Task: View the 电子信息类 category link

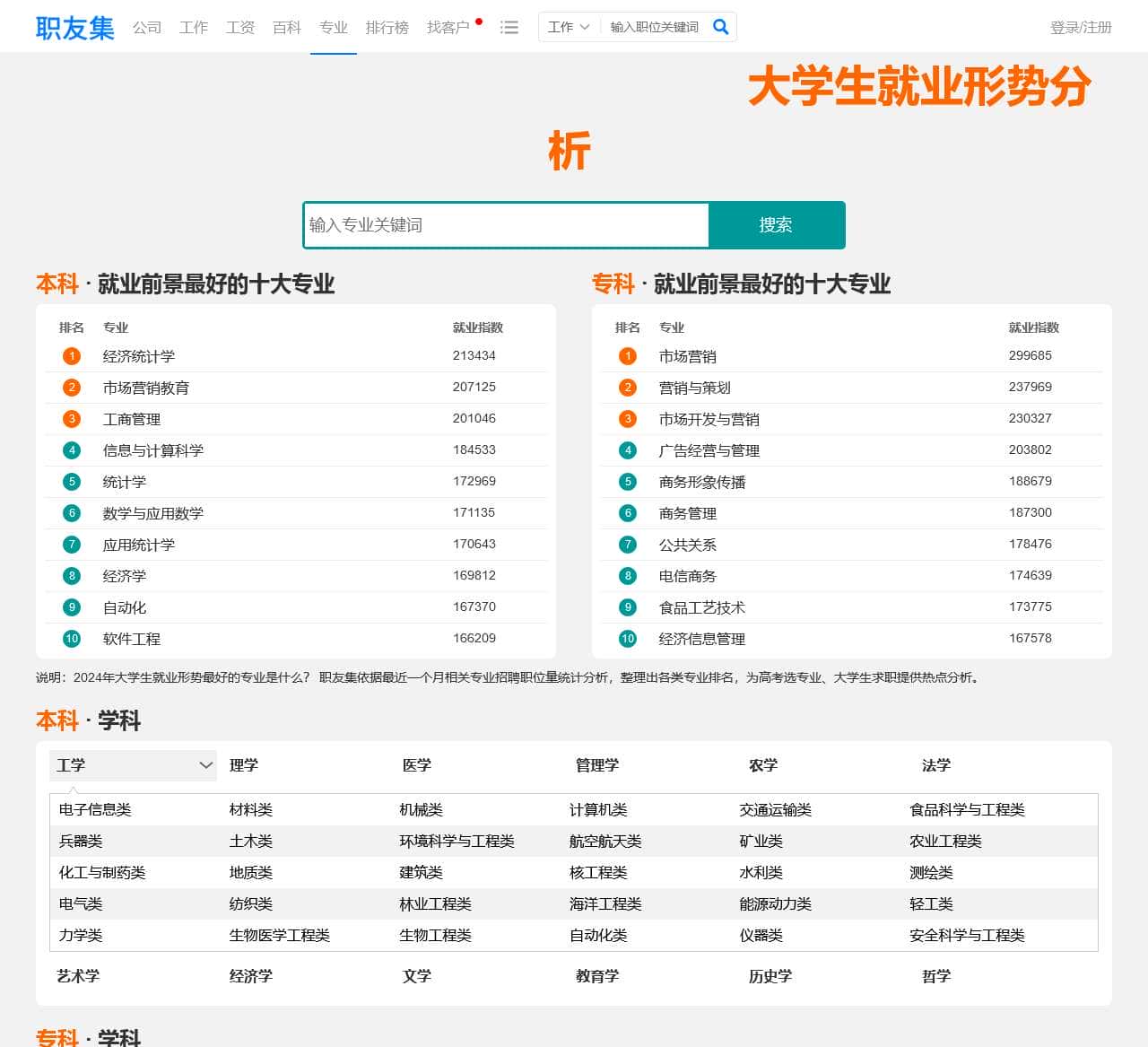Action: coord(94,808)
